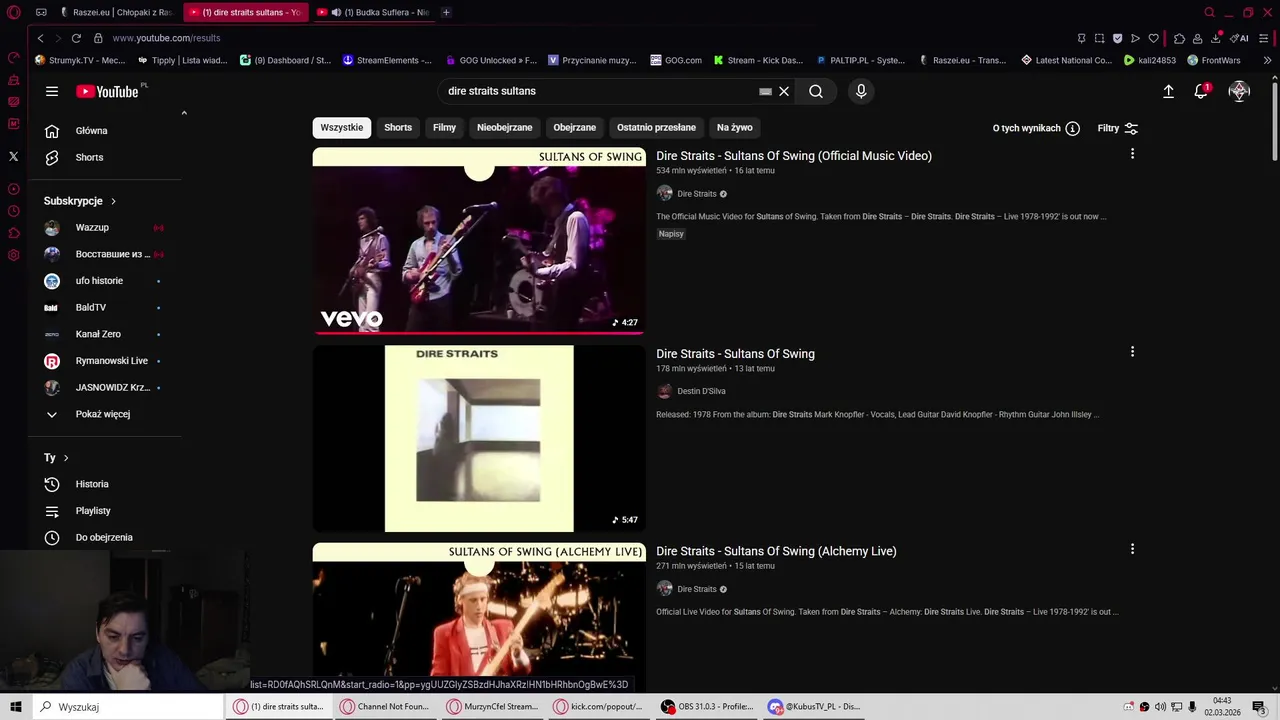The image size is (1280, 720).
Task: Open browser extensions icon
Action: pyautogui.click(x=1179, y=38)
